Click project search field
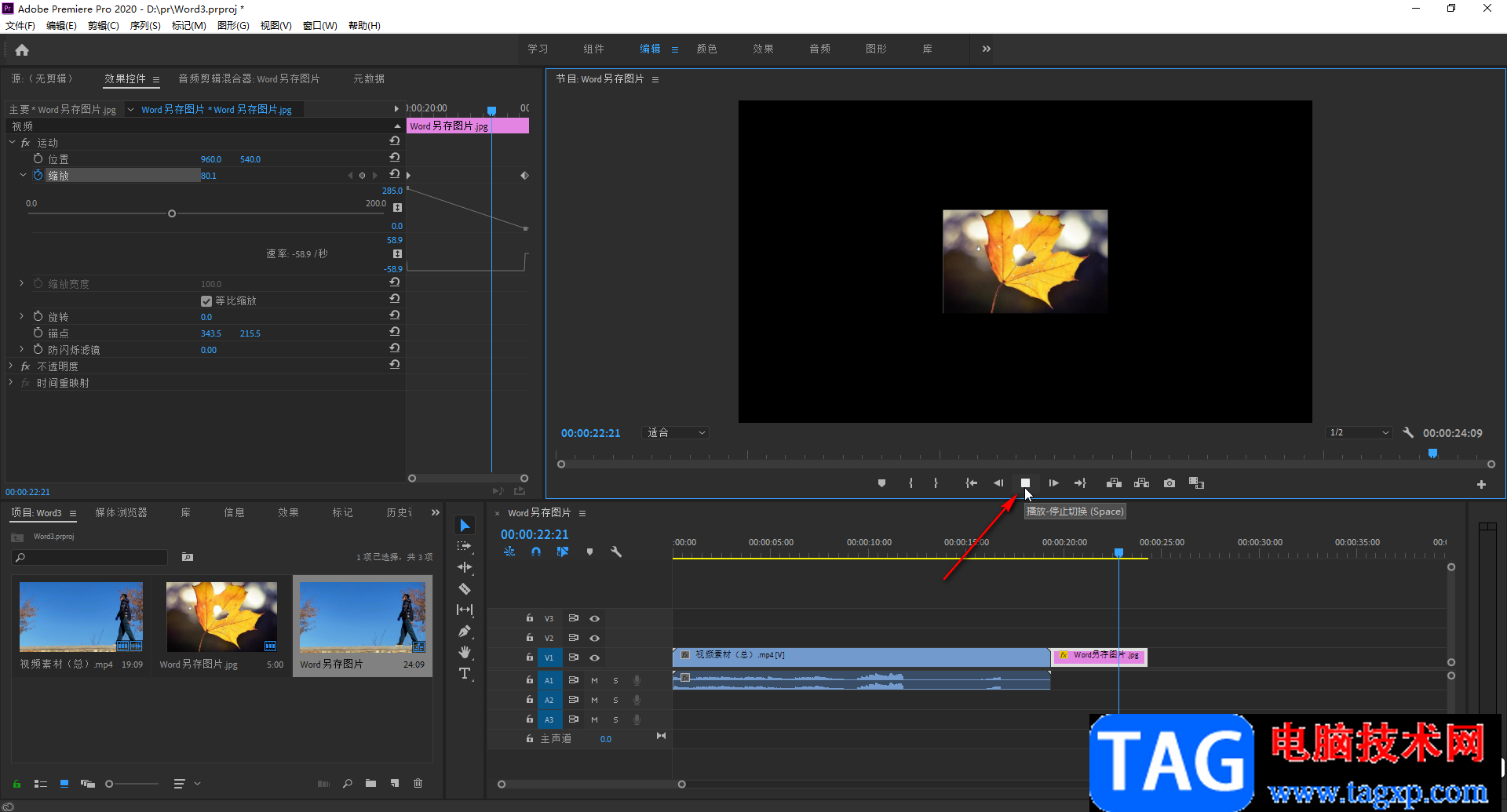Image resolution: width=1507 pixels, height=812 pixels. coord(90,557)
